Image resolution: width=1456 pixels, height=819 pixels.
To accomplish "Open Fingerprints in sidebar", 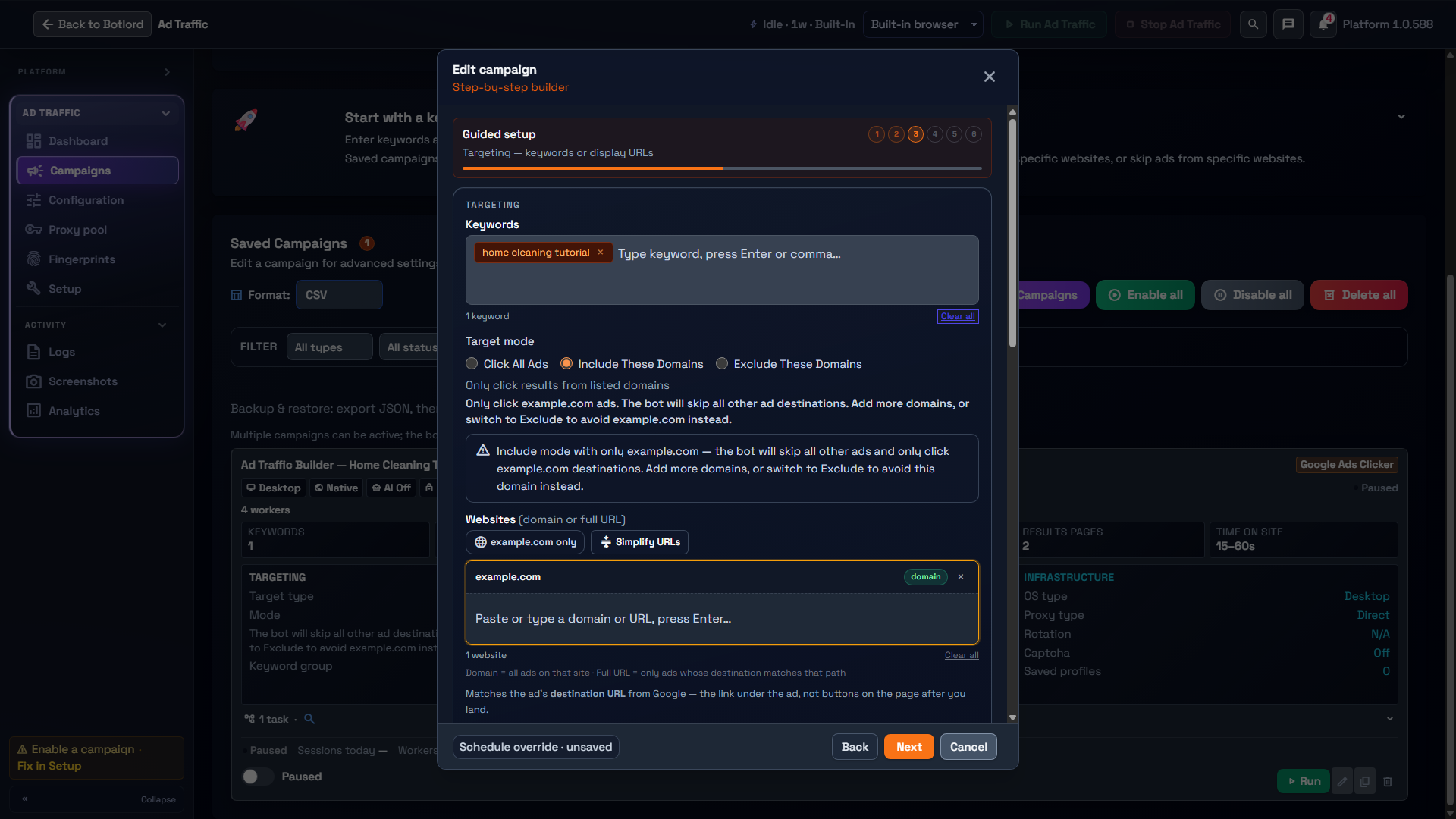I will pyautogui.click(x=97, y=259).
